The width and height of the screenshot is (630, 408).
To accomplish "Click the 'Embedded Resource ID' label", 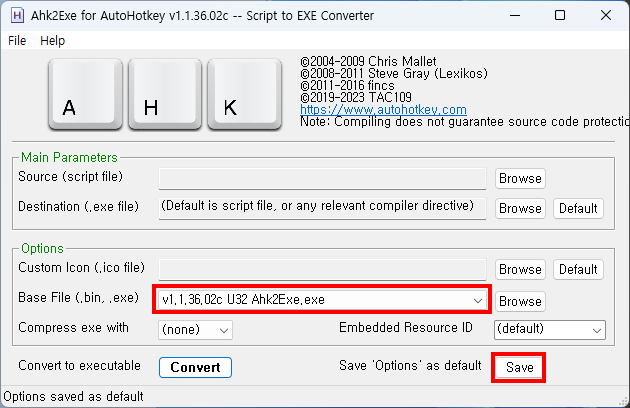I will [x=406, y=327].
